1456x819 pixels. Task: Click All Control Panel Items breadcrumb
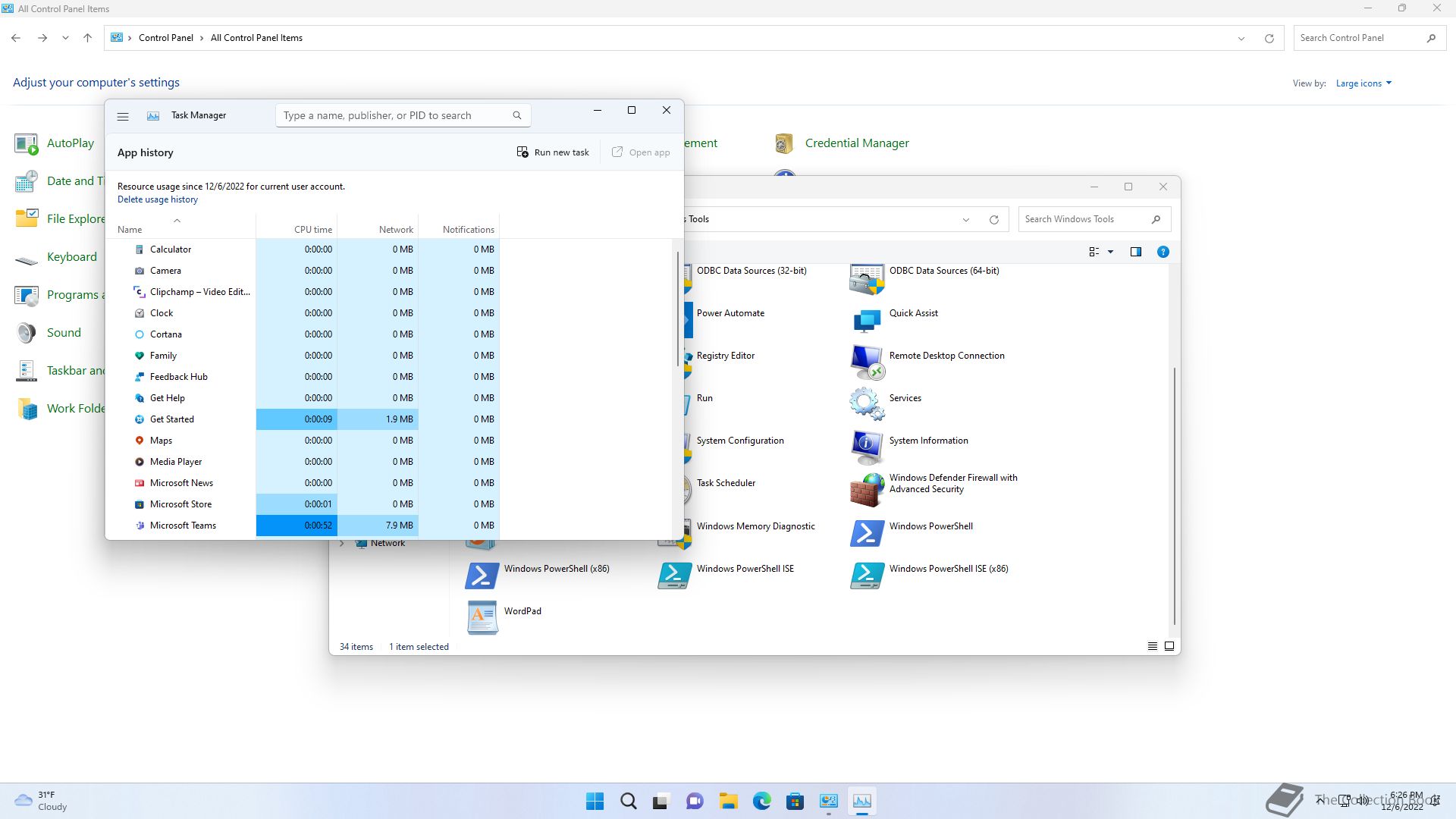click(256, 38)
